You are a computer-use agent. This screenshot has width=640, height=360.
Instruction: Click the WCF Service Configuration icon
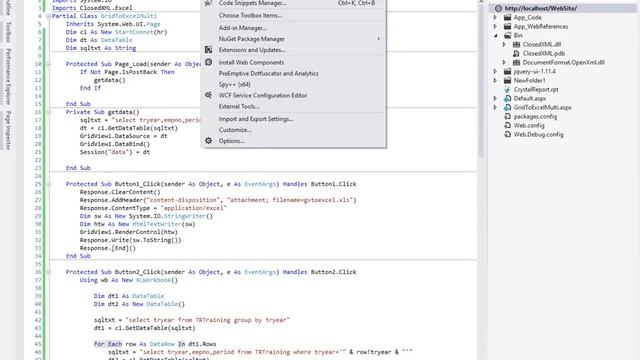tap(209, 95)
